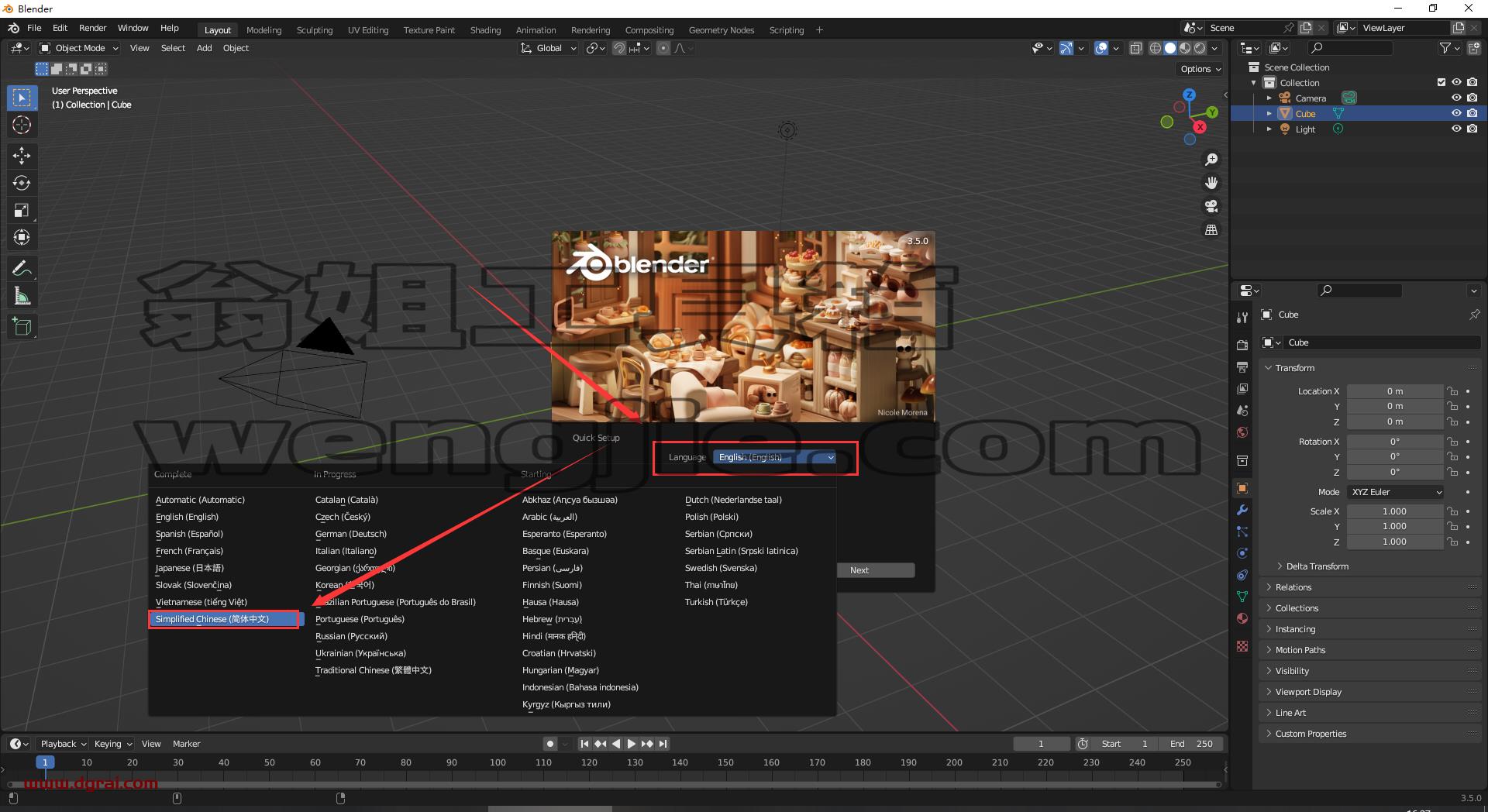Open Global transform orientation dropdown
The width and height of the screenshot is (1488, 812).
549,48
